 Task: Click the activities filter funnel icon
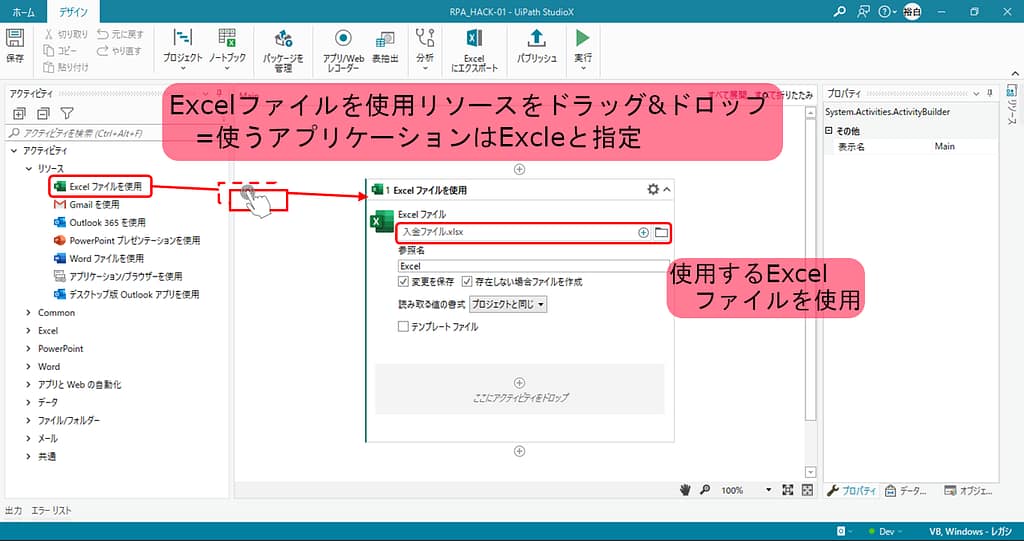click(67, 114)
